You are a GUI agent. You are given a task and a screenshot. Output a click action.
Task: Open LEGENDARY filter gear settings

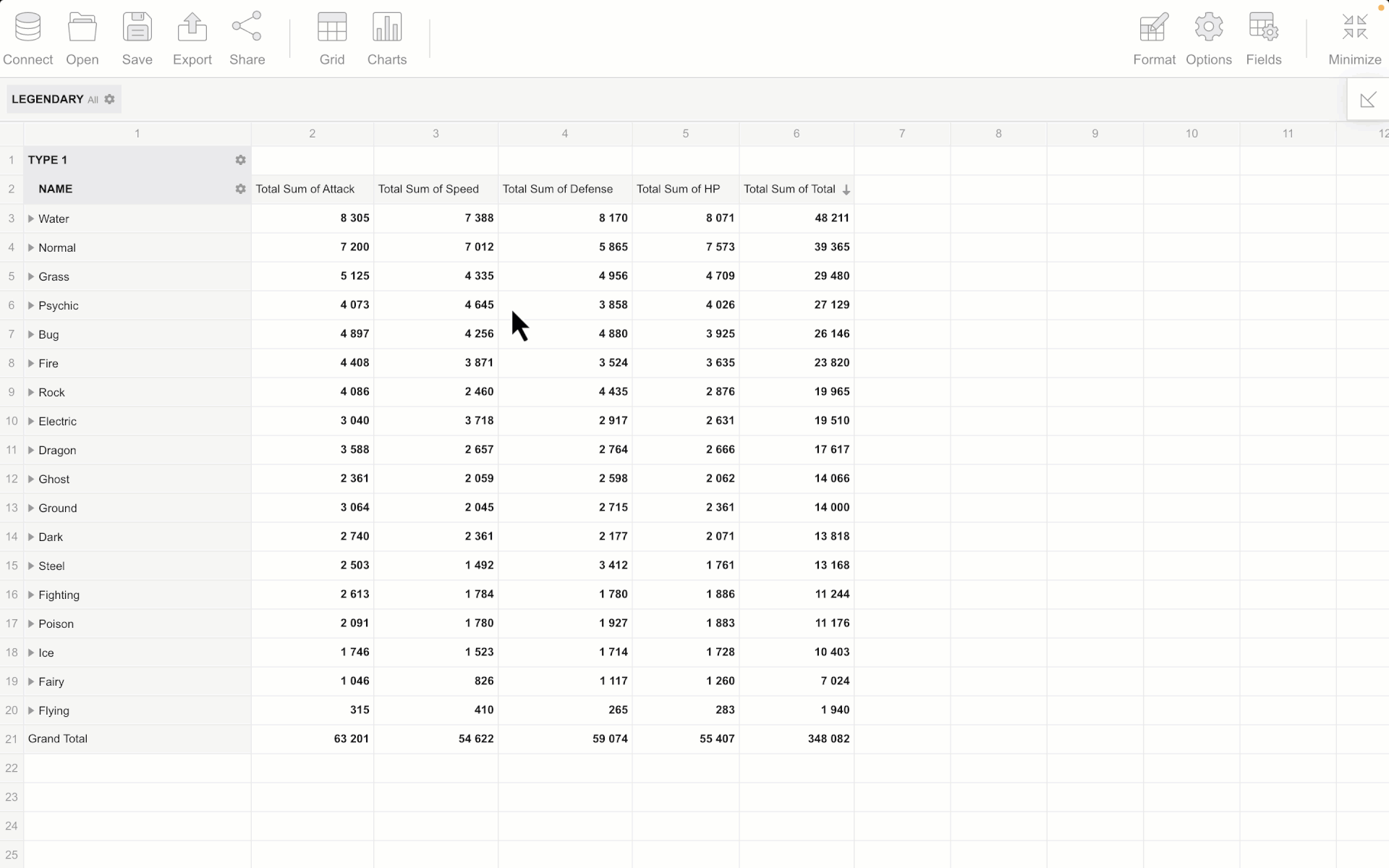[x=109, y=99]
